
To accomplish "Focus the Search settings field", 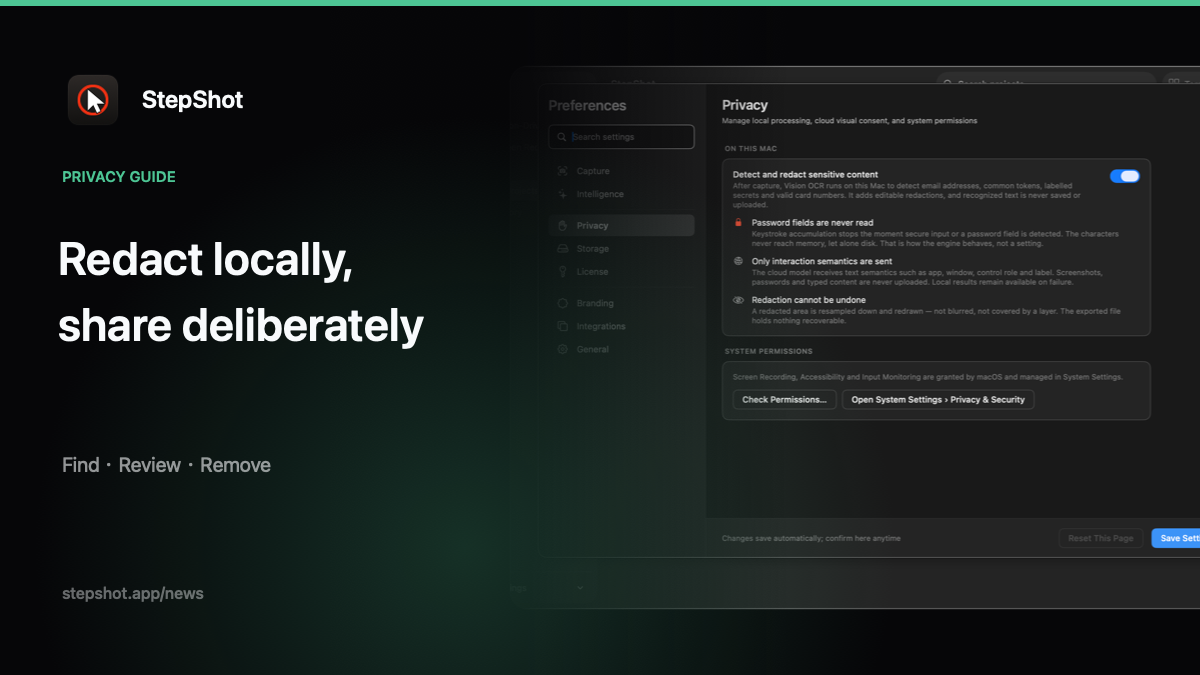I will (621, 137).
